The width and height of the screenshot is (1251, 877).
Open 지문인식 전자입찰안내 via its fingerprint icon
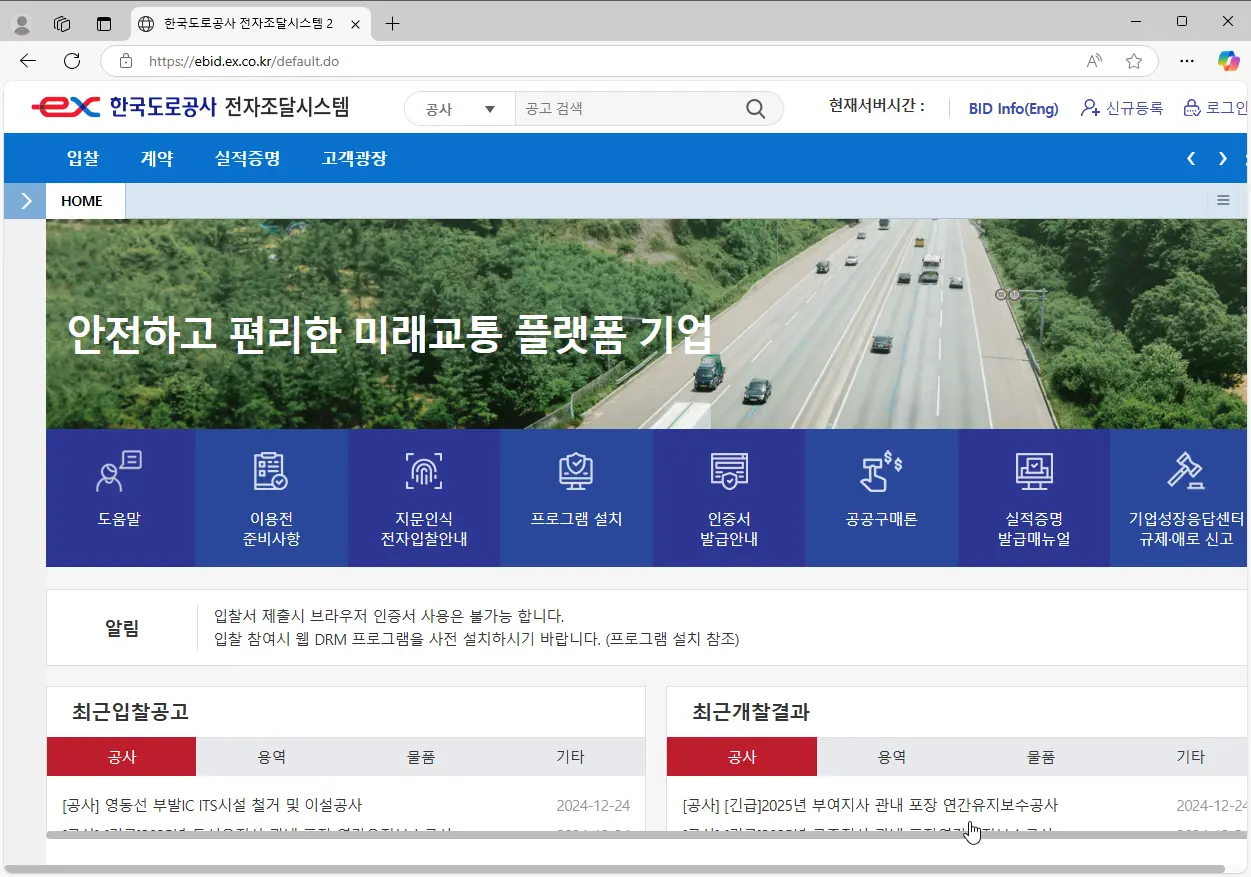click(x=424, y=498)
